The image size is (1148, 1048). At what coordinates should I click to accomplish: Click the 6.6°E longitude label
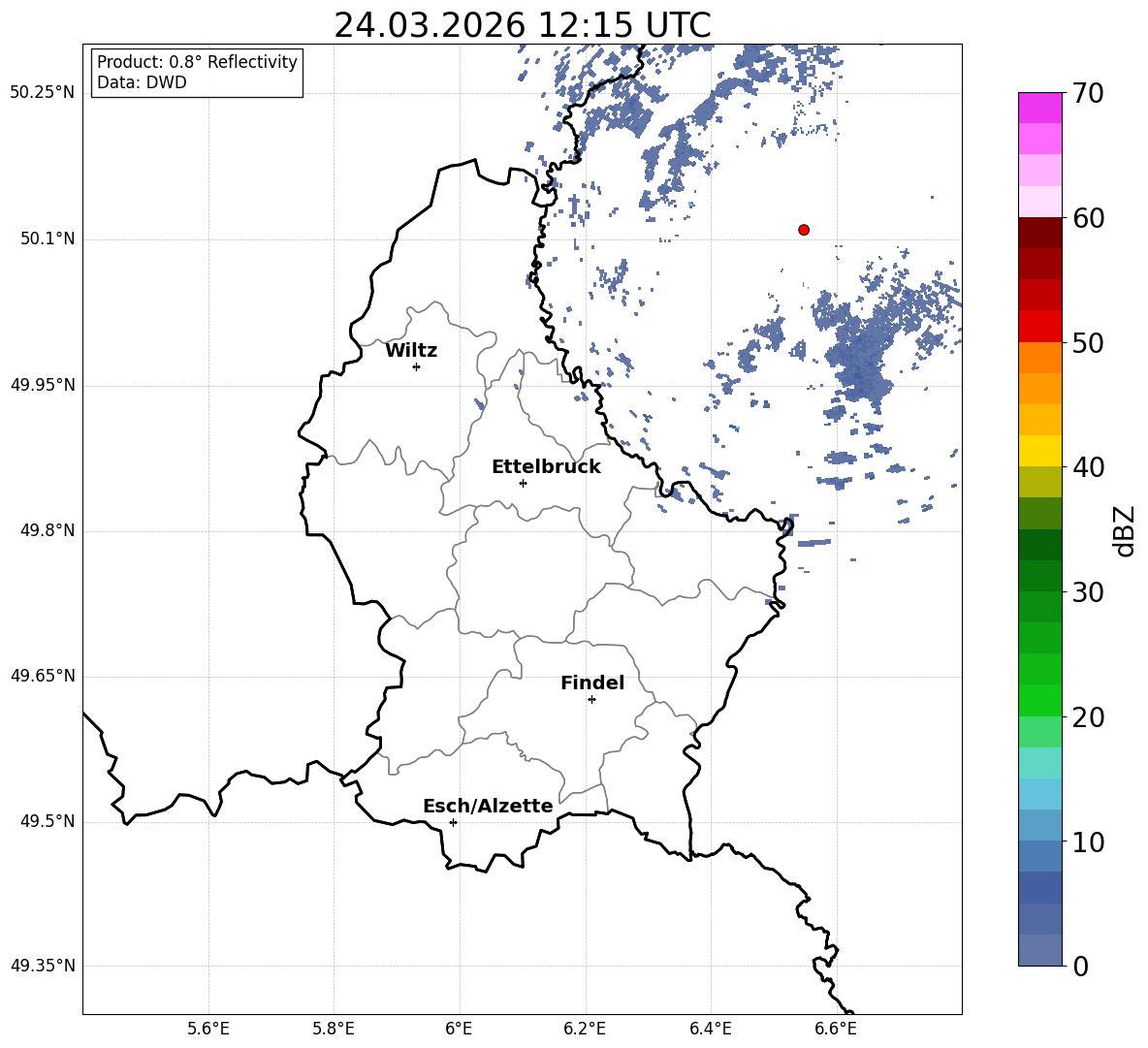(836, 1029)
